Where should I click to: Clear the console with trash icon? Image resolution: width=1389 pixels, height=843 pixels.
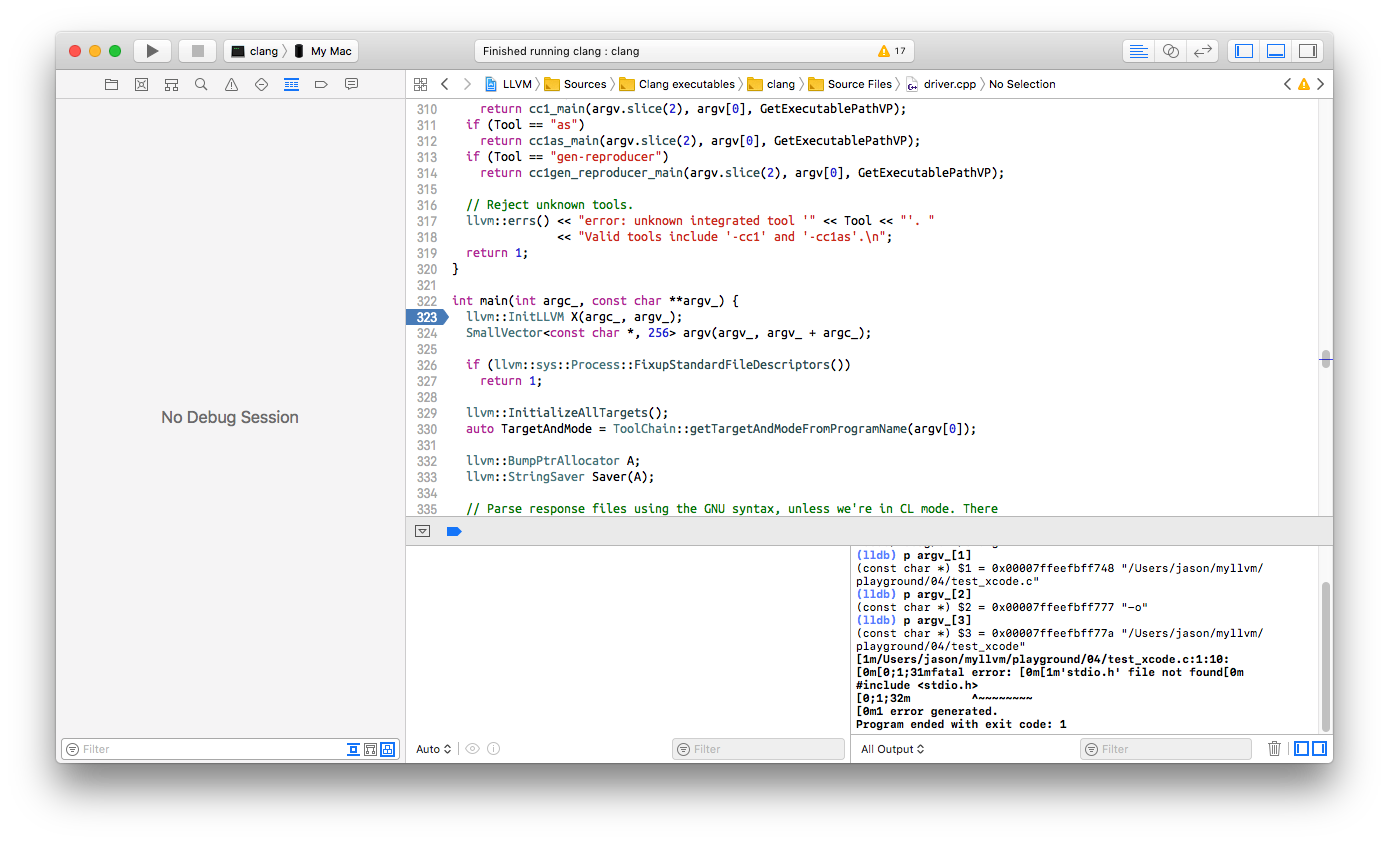pyautogui.click(x=1274, y=749)
